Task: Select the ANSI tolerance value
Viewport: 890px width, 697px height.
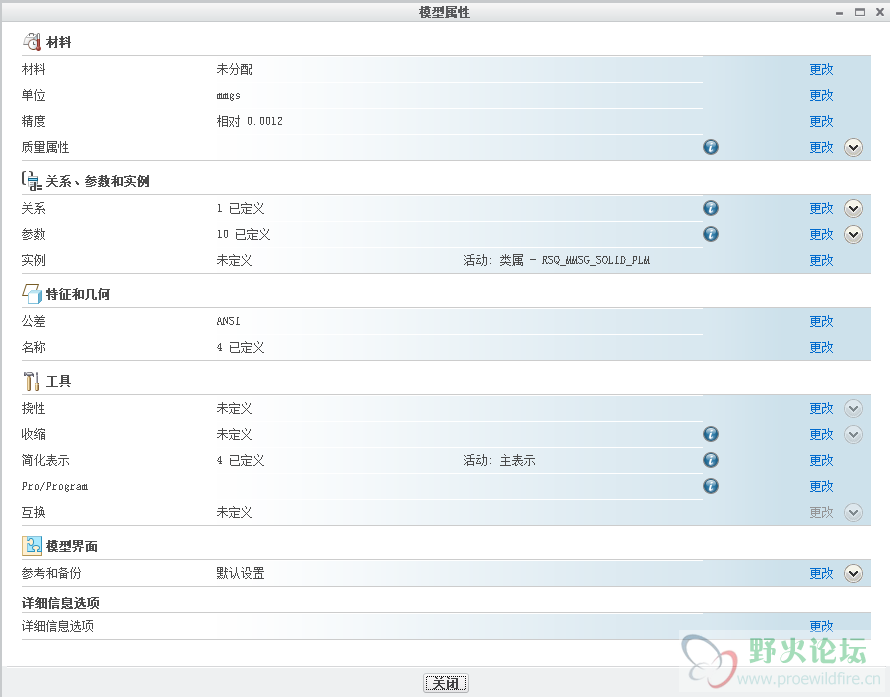Action: pos(228,321)
